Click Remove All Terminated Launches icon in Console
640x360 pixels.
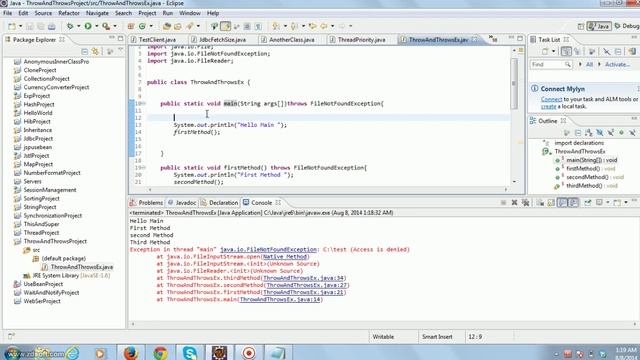tap(525, 202)
